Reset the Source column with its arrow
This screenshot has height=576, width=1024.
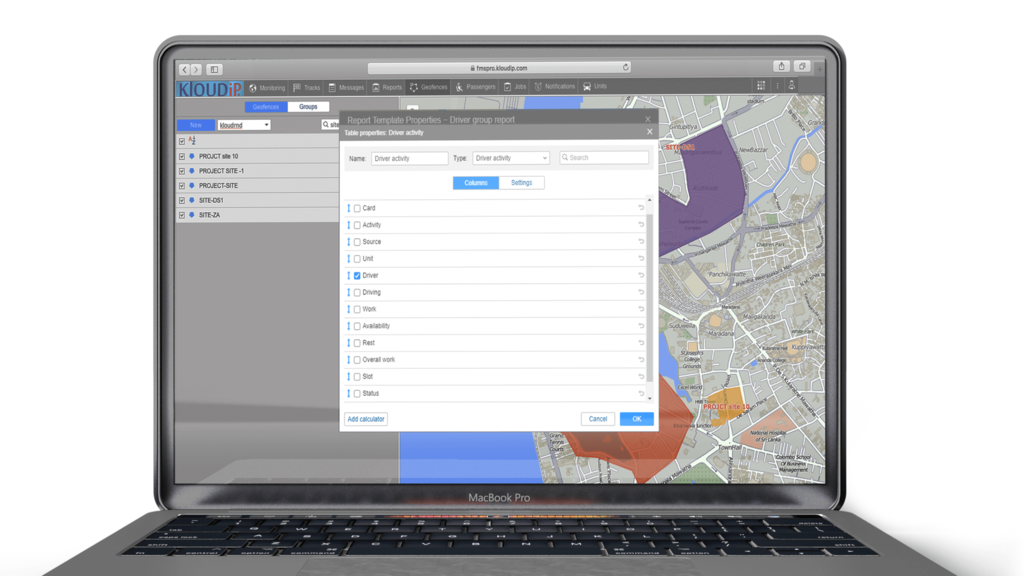point(641,242)
